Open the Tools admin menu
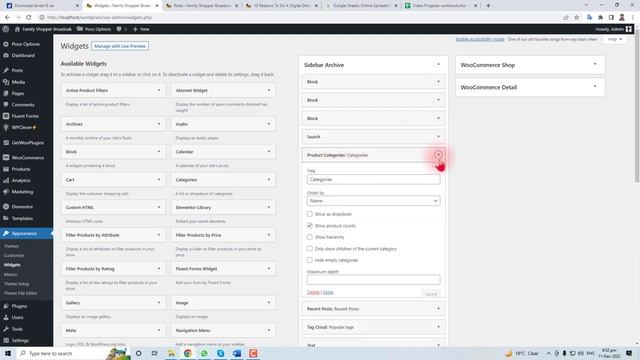 click(17, 329)
